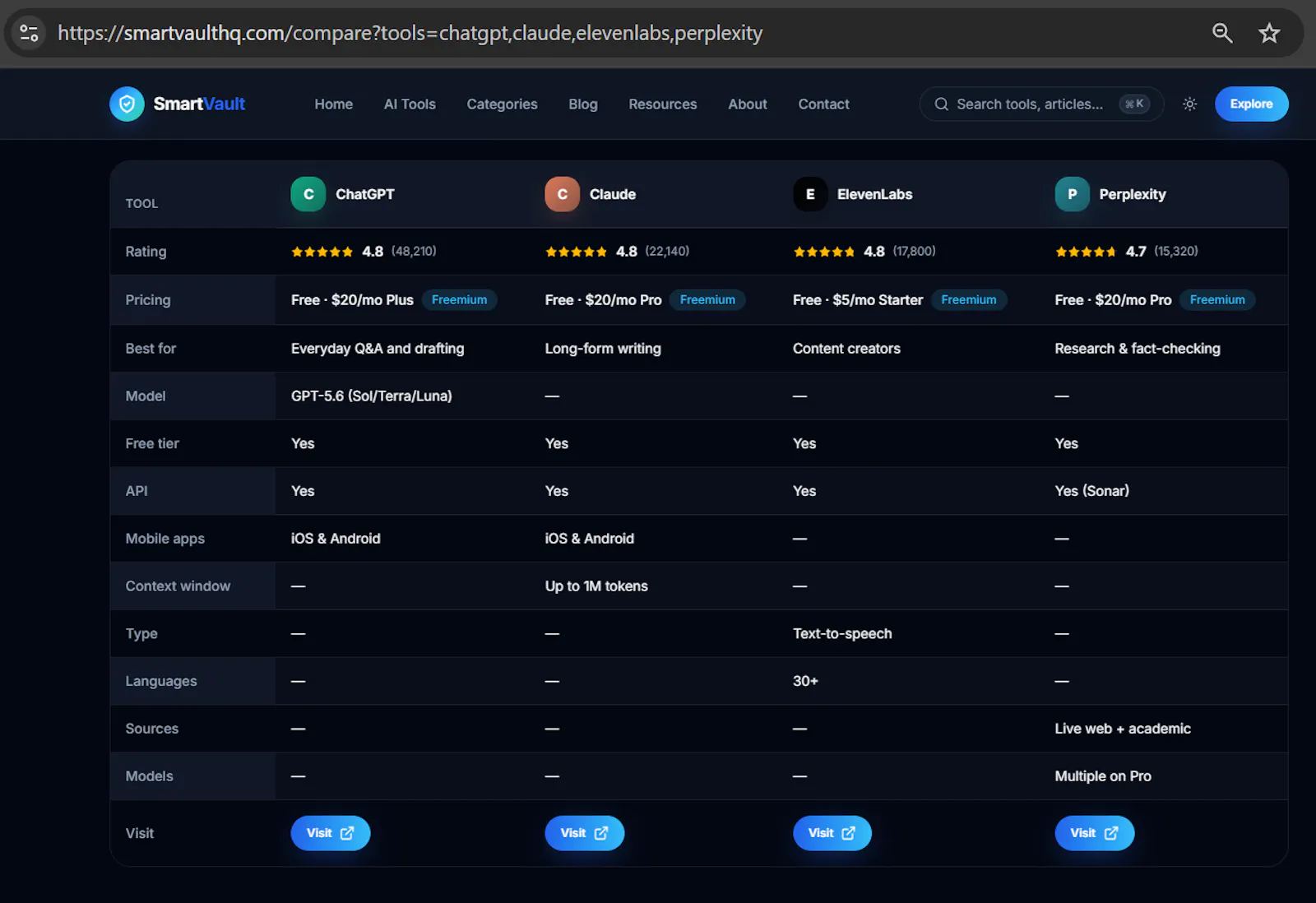Open the site info icon in address bar
Image resolution: width=1316 pixels, height=903 pixels.
30,33
